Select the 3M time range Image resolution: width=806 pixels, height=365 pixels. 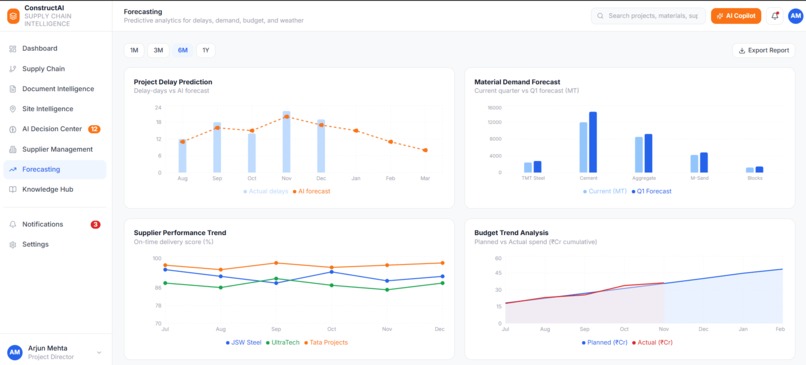[158, 50]
